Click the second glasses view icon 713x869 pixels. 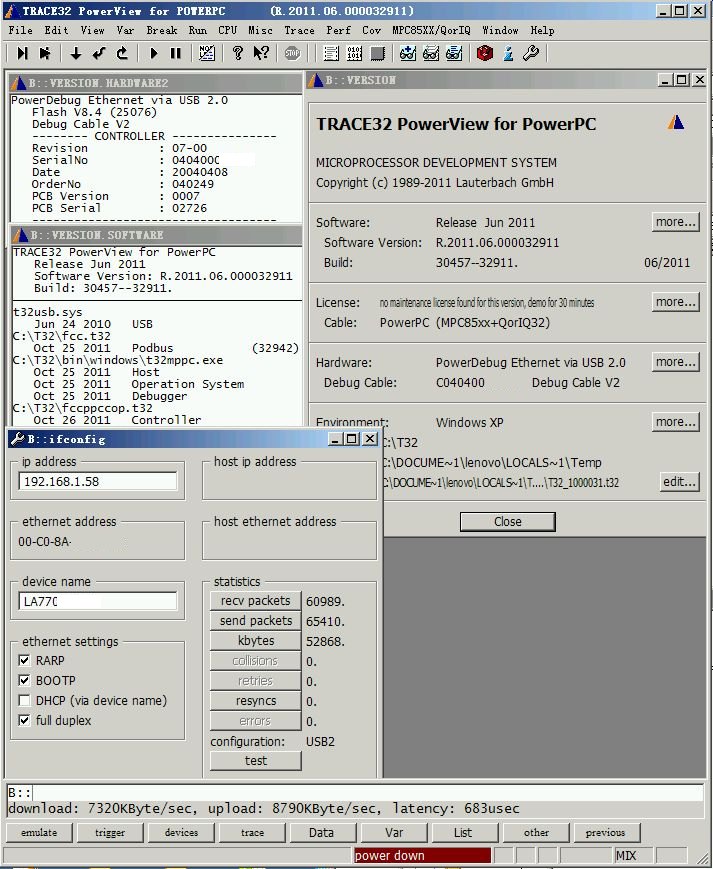pos(431,53)
